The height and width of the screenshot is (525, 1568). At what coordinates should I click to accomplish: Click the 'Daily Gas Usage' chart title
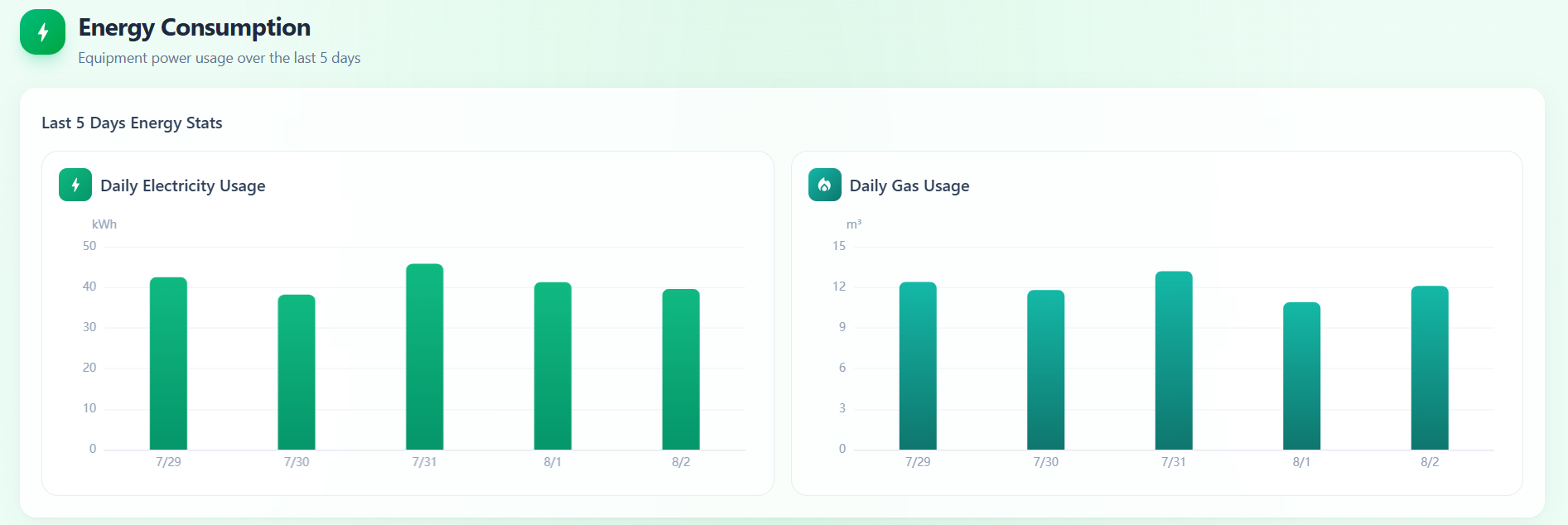(x=909, y=185)
